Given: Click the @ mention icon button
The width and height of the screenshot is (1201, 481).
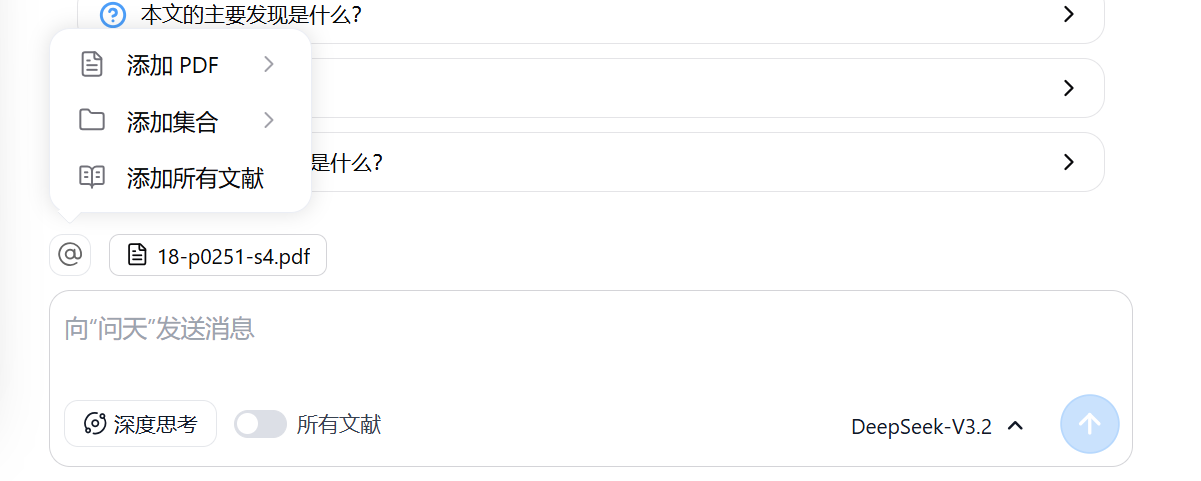Looking at the screenshot, I should (x=70, y=255).
